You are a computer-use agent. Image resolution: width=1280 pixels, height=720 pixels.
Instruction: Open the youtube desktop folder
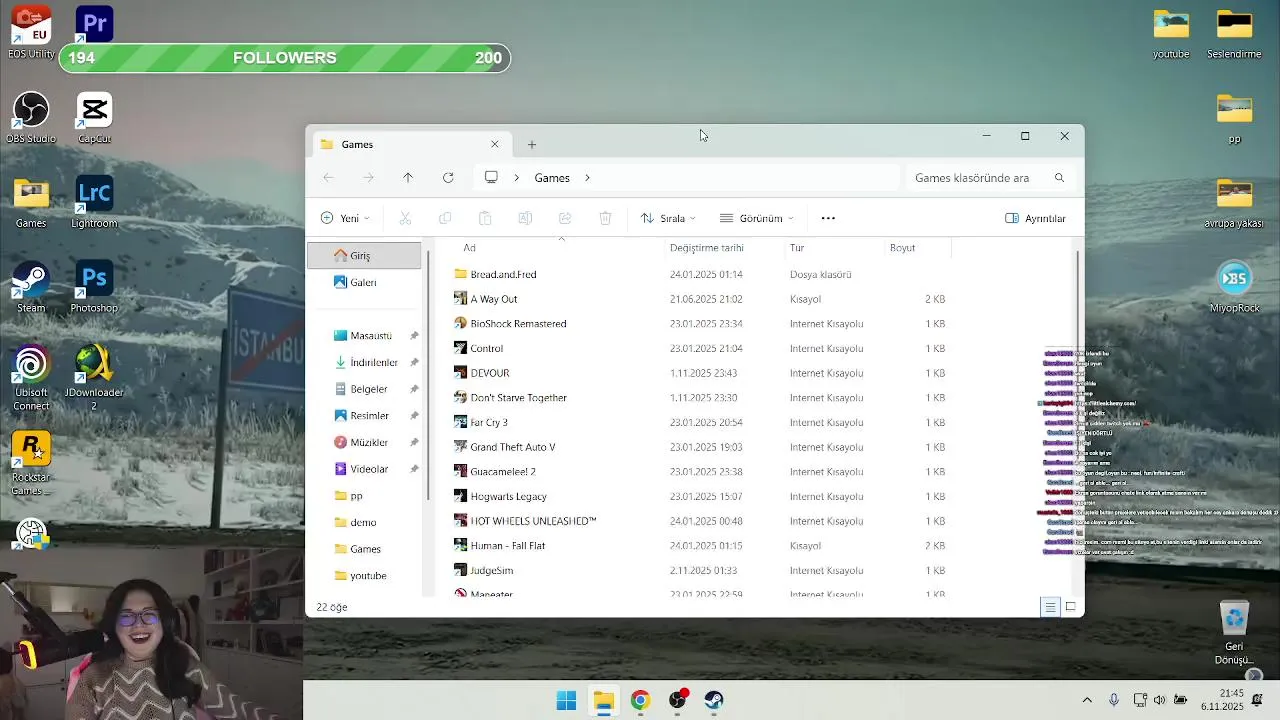pos(1171,34)
